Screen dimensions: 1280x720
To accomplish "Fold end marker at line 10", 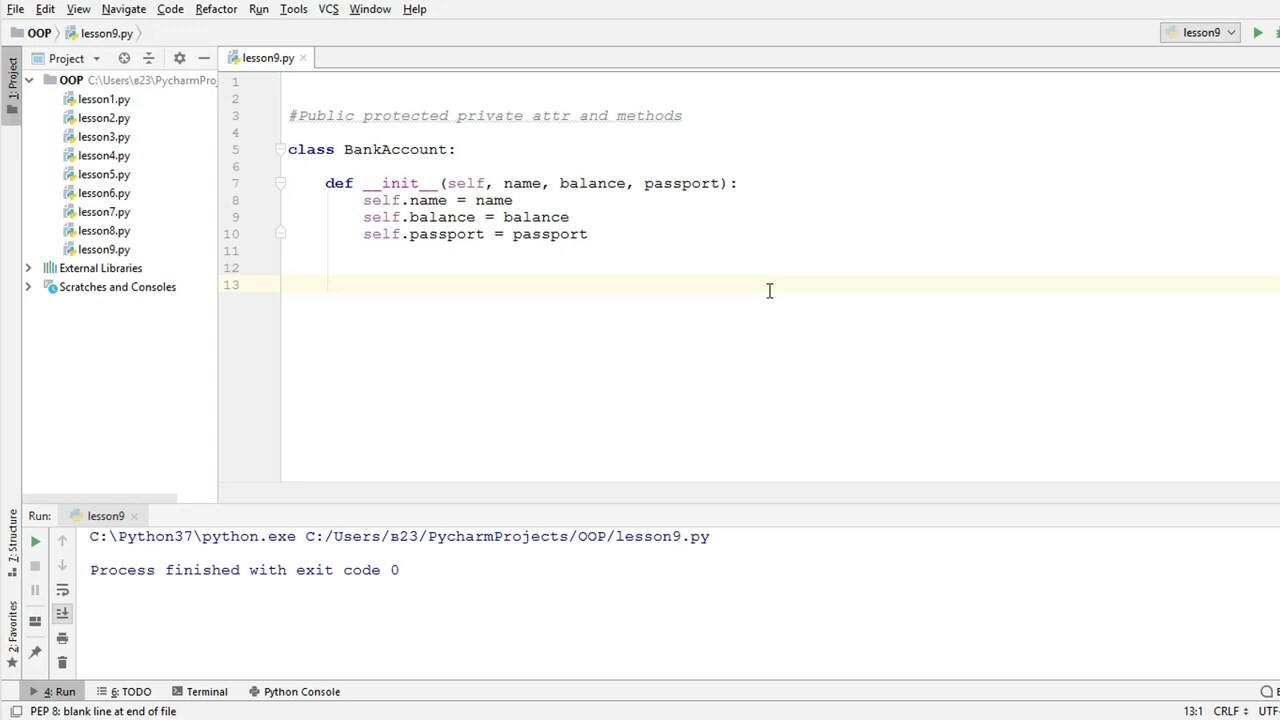I will coord(280,233).
